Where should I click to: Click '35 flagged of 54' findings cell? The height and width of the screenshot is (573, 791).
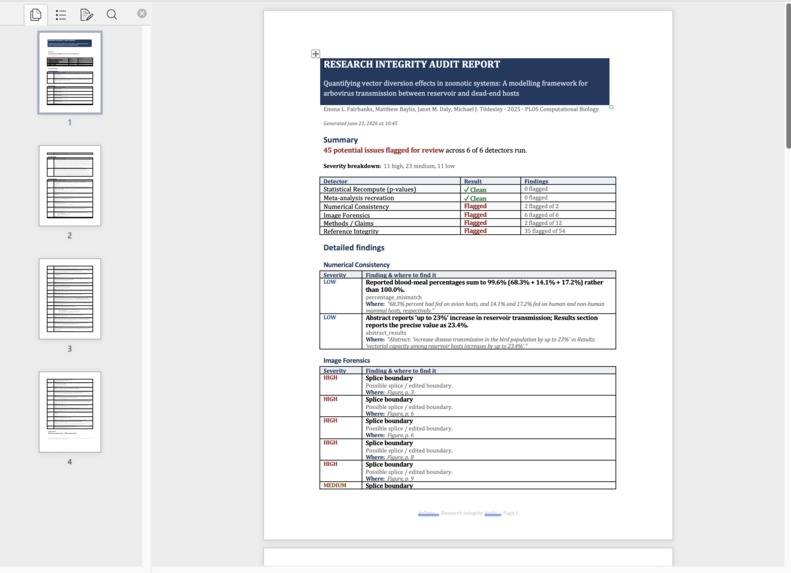[568, 231]
